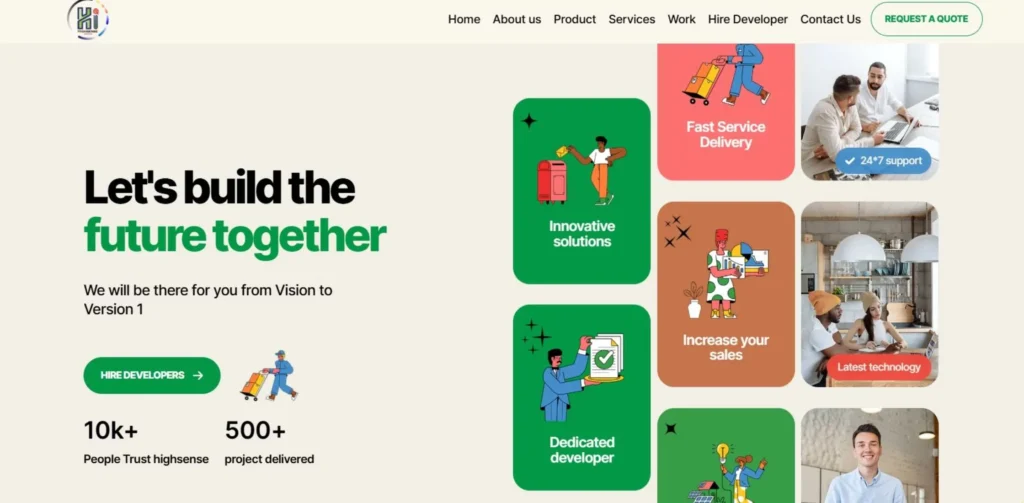Click the Request a Quote button

pyautogui.click(x=926, y=19)
